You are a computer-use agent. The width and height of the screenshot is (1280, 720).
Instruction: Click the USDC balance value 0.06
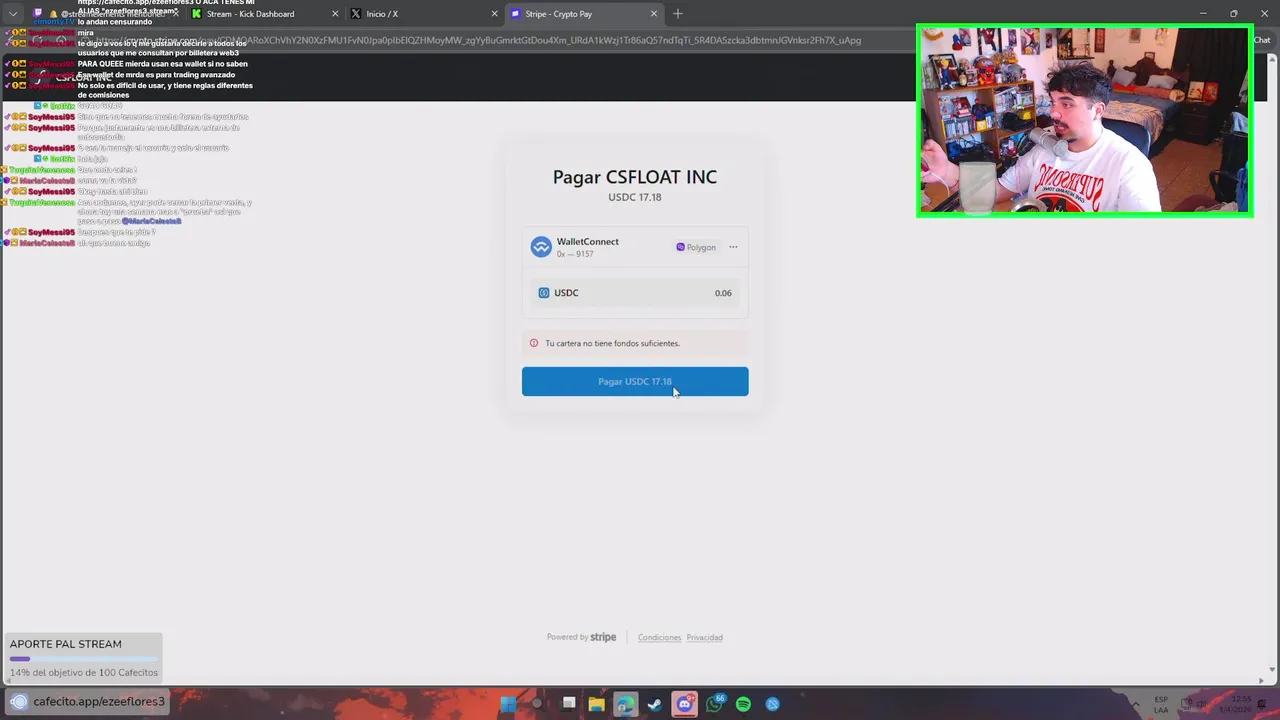click(723, 293)
